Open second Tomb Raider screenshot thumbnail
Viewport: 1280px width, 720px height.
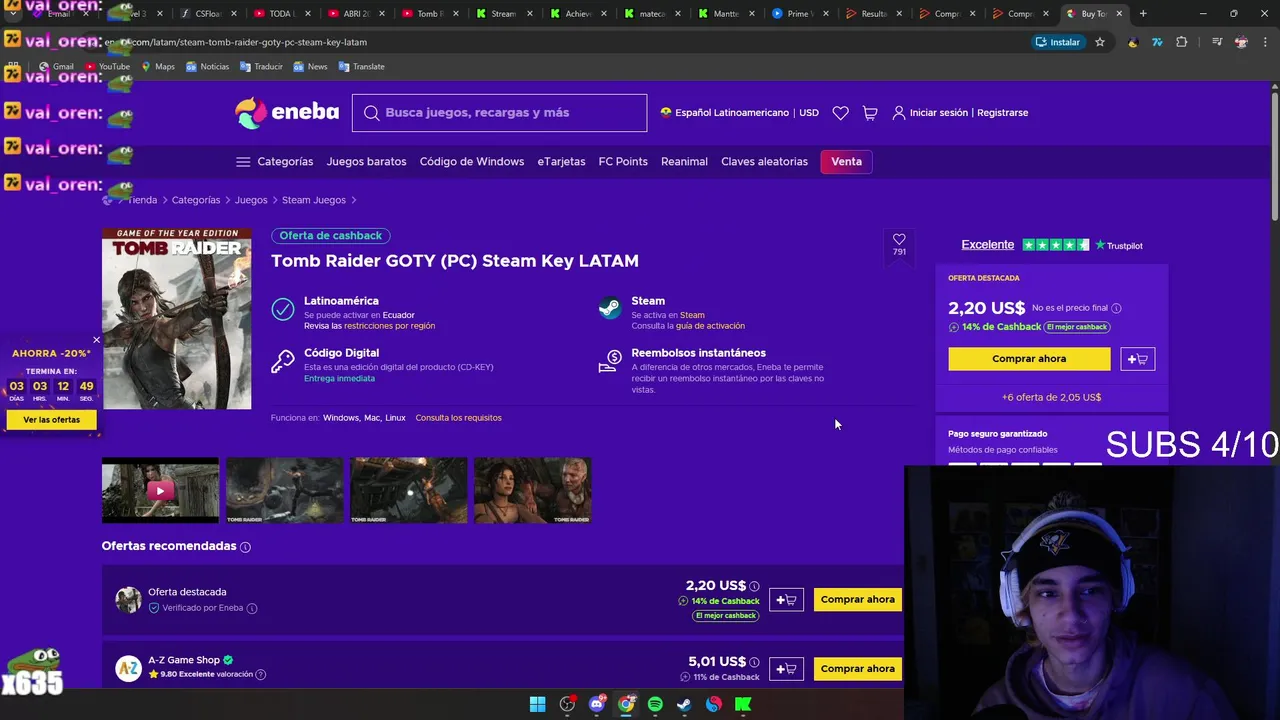284,491
